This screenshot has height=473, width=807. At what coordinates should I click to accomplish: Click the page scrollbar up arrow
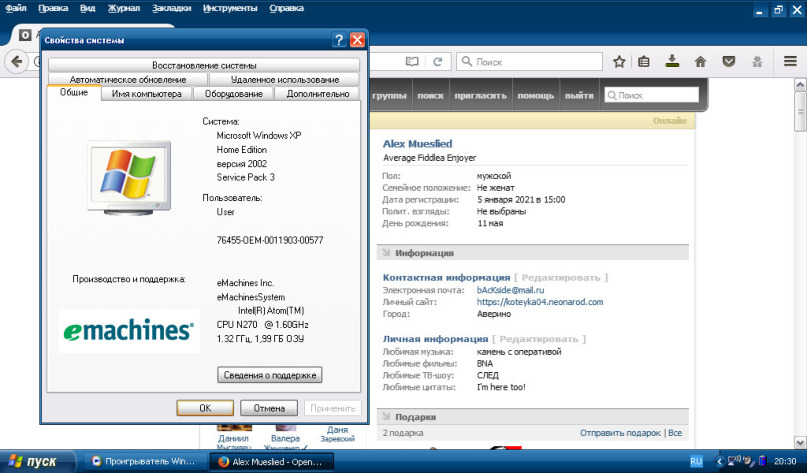800,84
